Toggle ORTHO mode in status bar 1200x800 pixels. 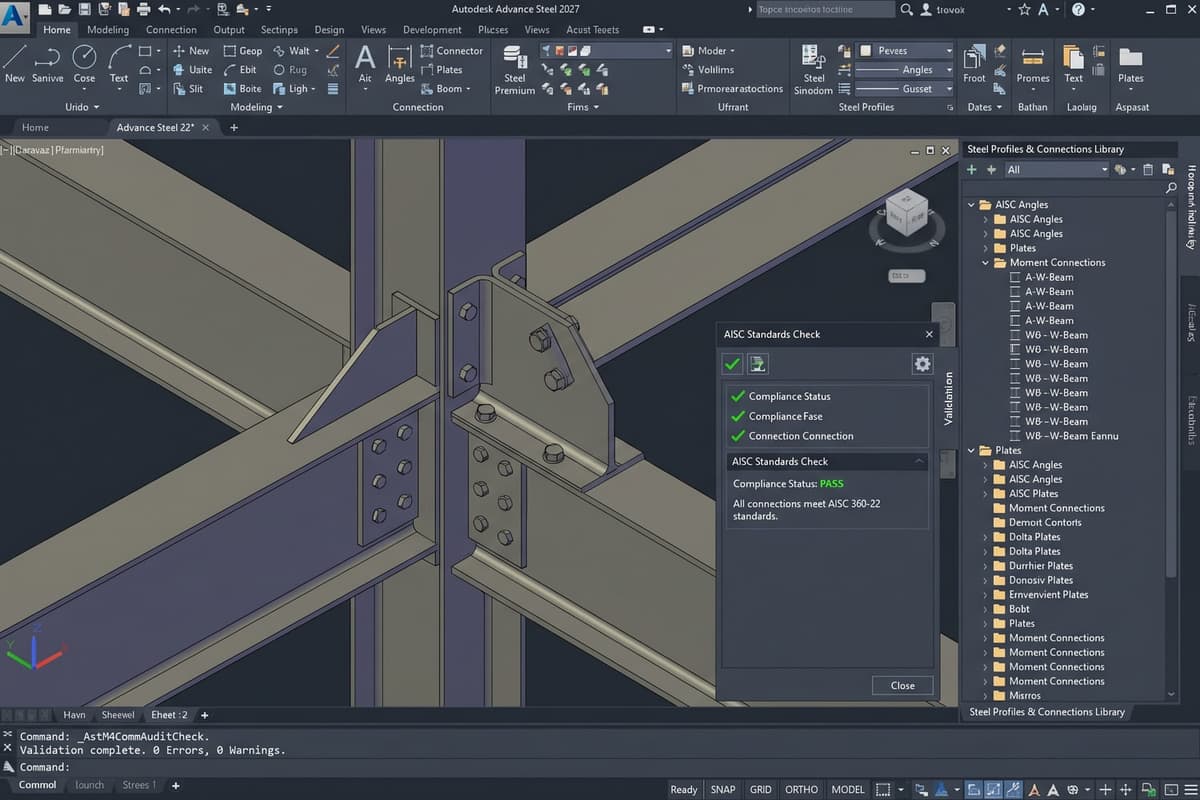tap(801, 789)
